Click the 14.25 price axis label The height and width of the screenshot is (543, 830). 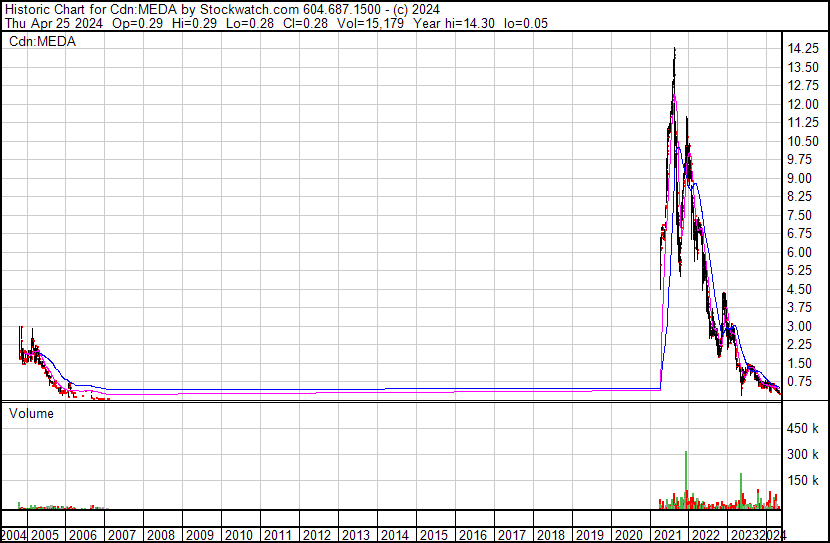tap(804, 49)
